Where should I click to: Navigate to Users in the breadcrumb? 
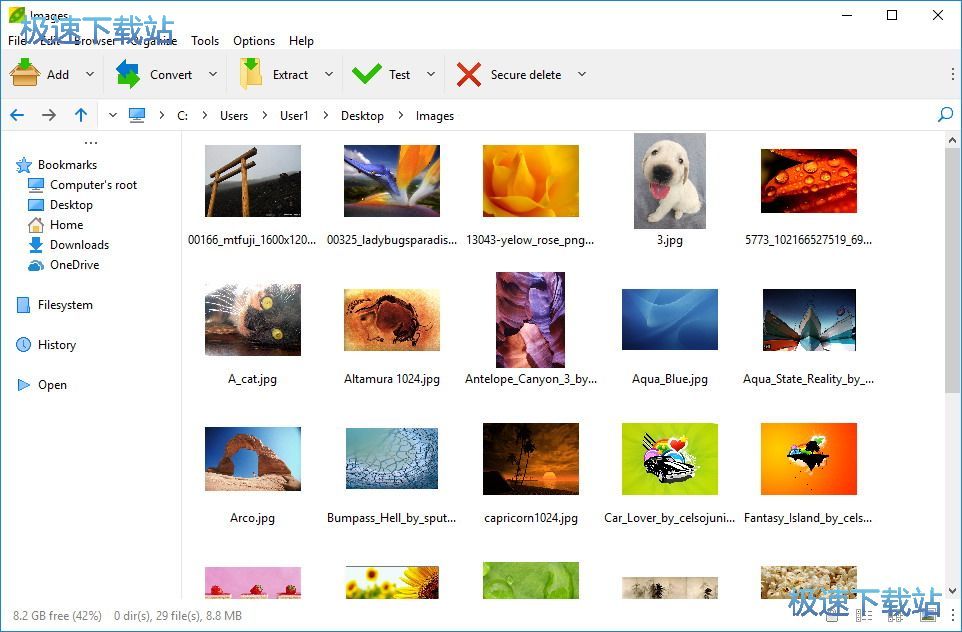click(234, 116)
